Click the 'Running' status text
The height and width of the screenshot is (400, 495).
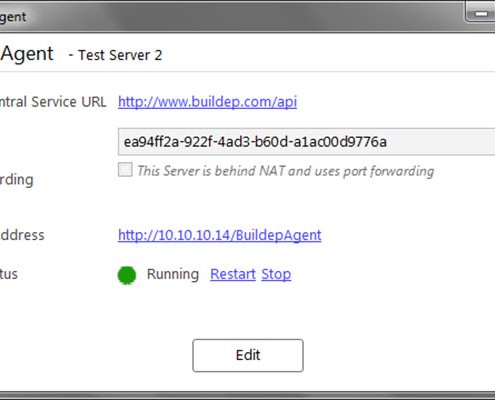(x=173, y=274)
